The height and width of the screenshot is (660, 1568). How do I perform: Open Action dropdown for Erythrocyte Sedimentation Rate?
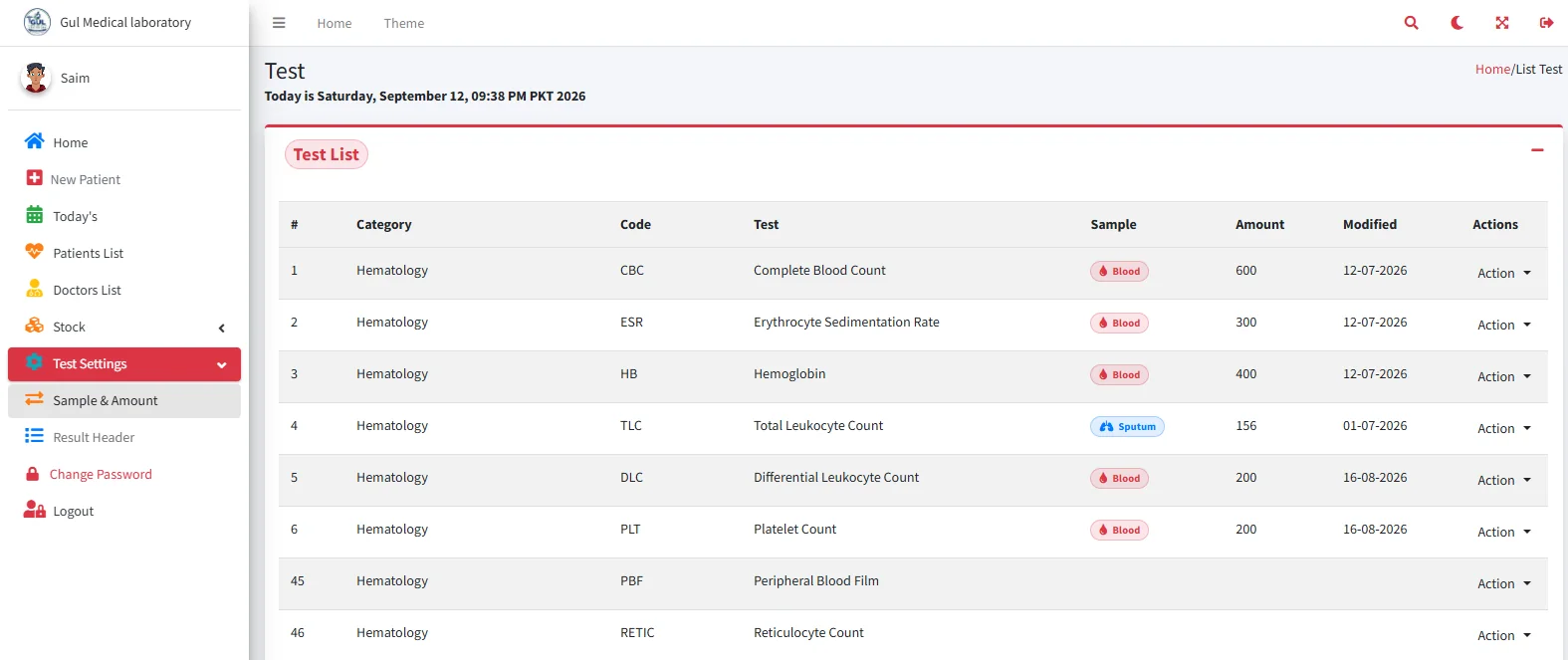[1503, 325]
